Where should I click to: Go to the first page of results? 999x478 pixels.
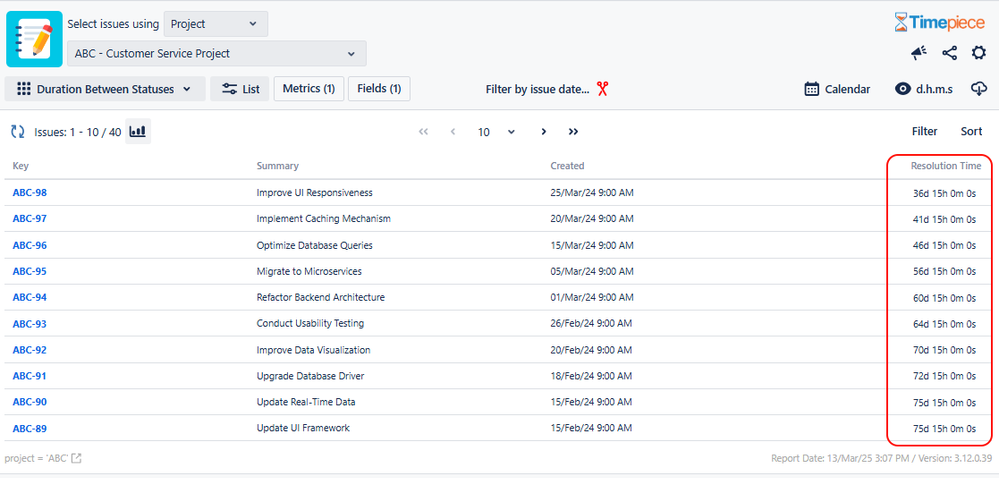(x=423, y=132)
